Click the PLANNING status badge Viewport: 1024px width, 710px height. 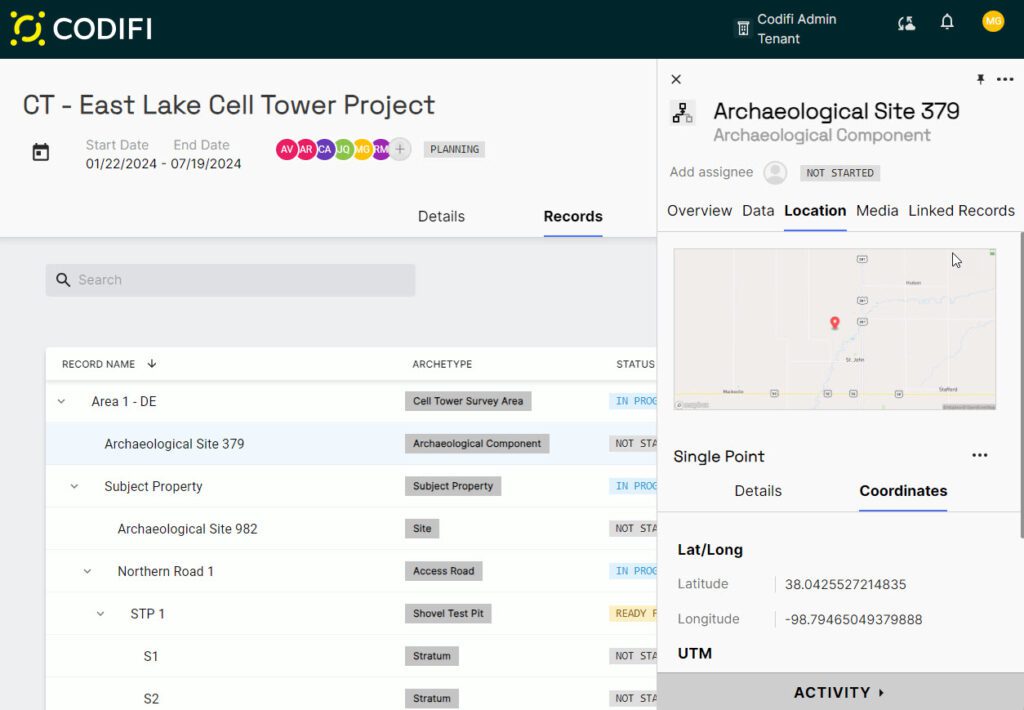tap(454, 149)
